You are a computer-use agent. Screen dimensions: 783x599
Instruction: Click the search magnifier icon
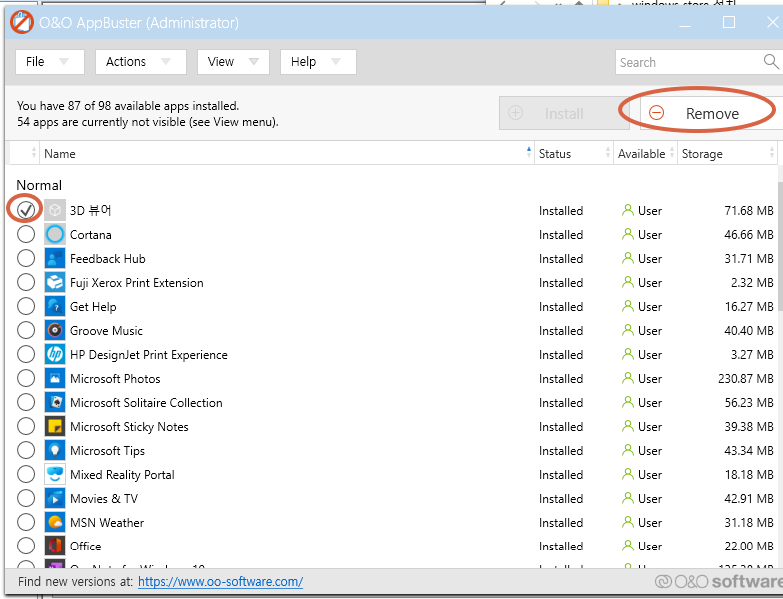pyautogui.click(x=771, y=62)
